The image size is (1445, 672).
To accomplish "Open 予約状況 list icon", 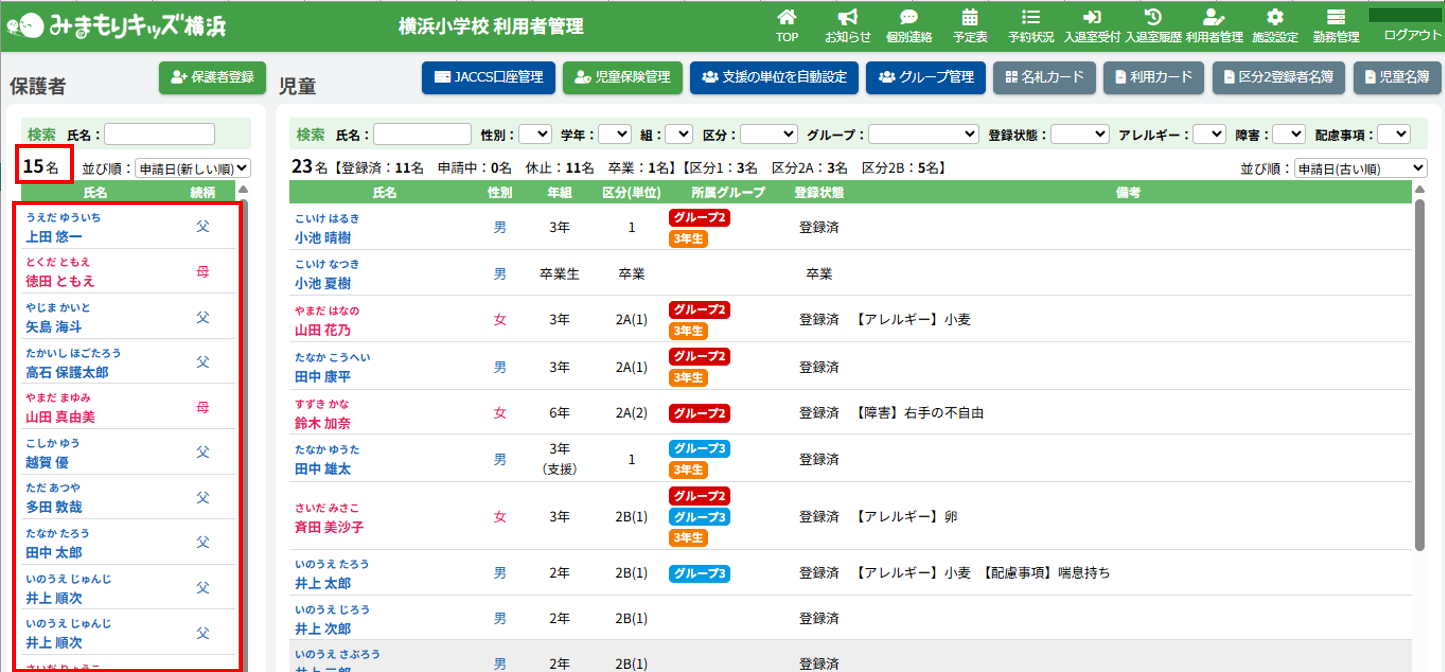I will coord(1030,18).
